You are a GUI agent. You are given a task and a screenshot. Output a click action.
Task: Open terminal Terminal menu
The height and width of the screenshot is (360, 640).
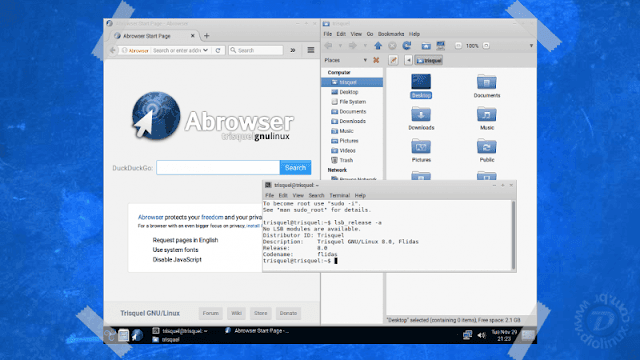click(x=340, y=196)
